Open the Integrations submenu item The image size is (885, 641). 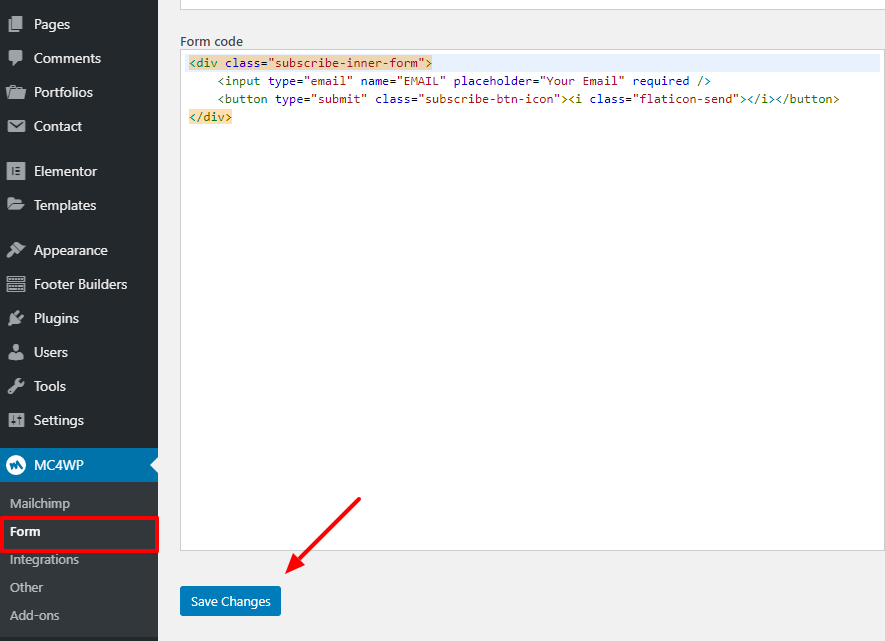(44, 559)
